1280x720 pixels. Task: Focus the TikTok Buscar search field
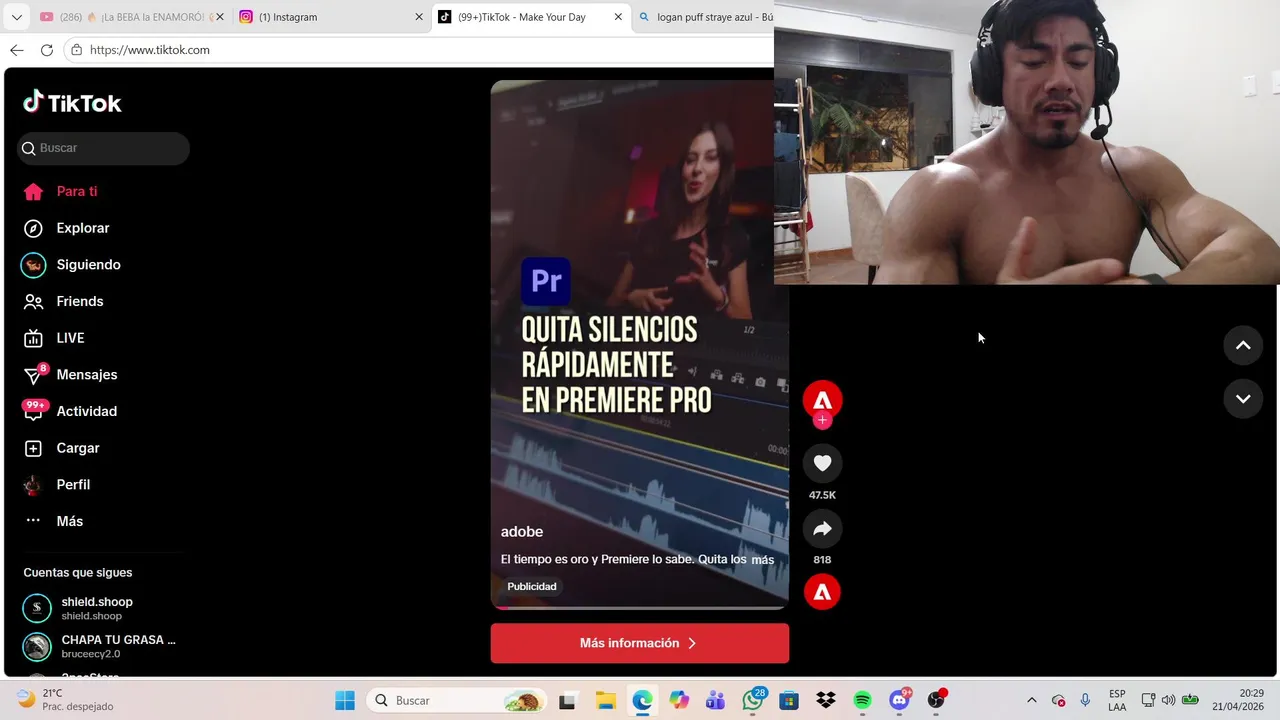tap(103, 148)
